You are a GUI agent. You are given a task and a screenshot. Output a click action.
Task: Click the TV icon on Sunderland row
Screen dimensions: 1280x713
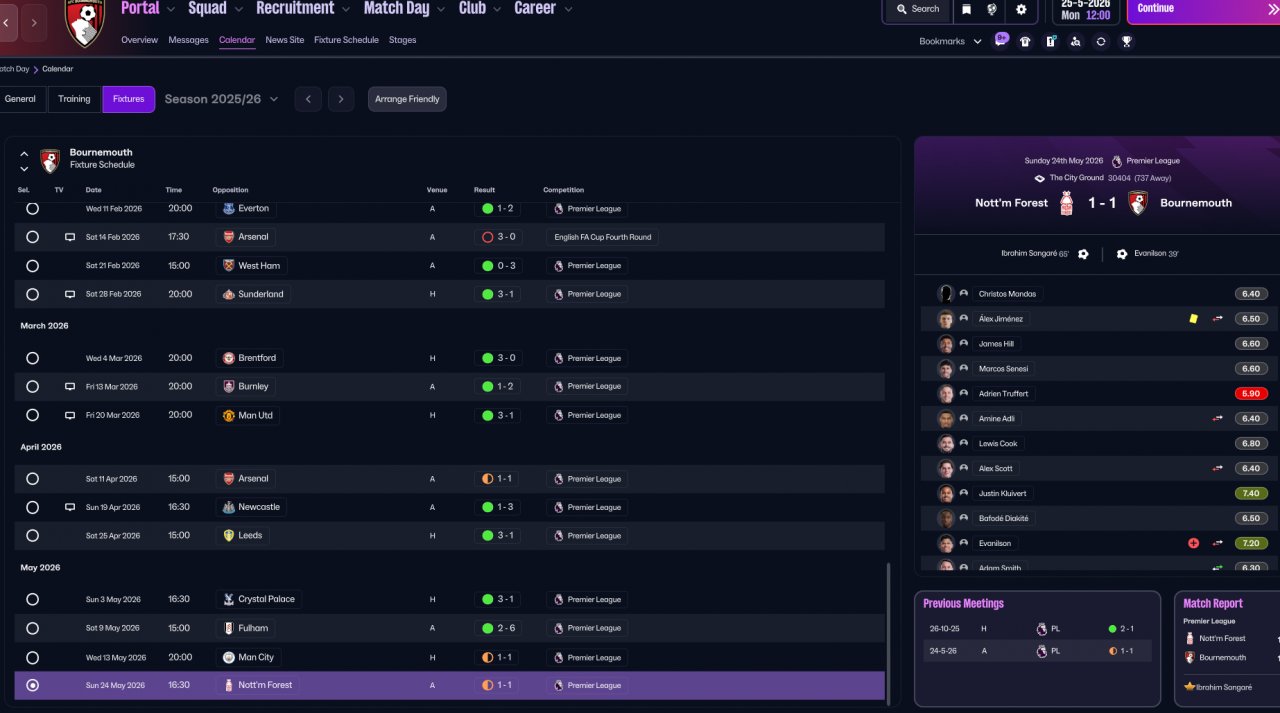tap(70, 294)
